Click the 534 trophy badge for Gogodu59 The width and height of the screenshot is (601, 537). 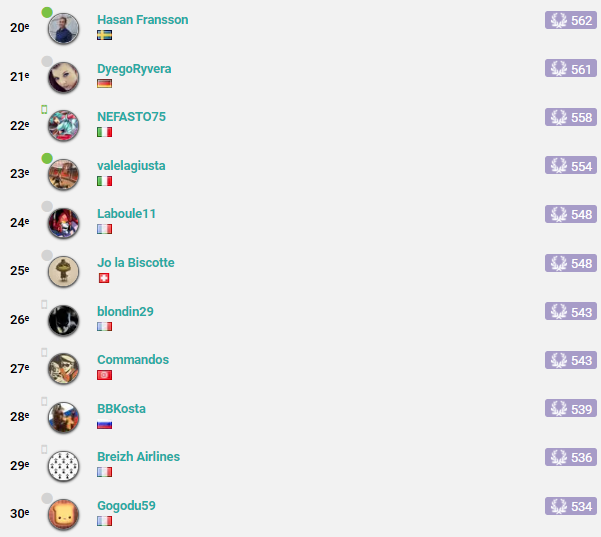tap(571, 506)
